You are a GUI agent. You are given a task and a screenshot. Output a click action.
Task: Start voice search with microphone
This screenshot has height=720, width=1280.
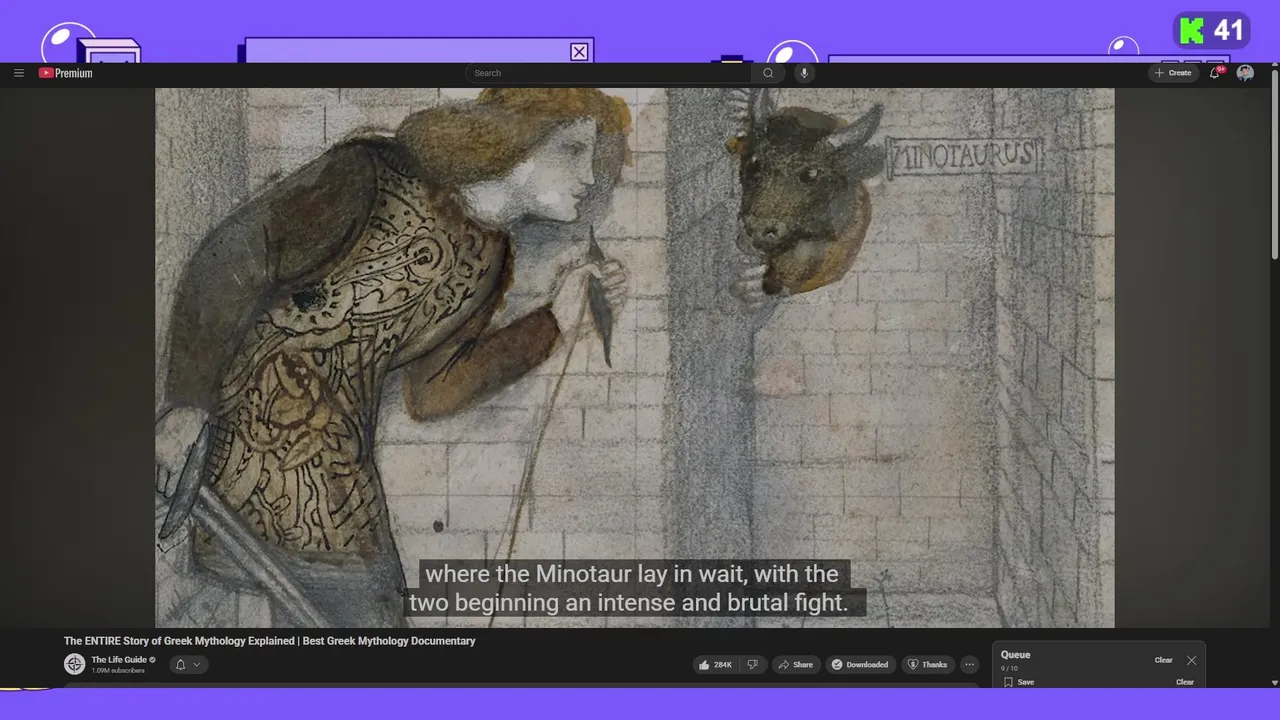point(803,73)
